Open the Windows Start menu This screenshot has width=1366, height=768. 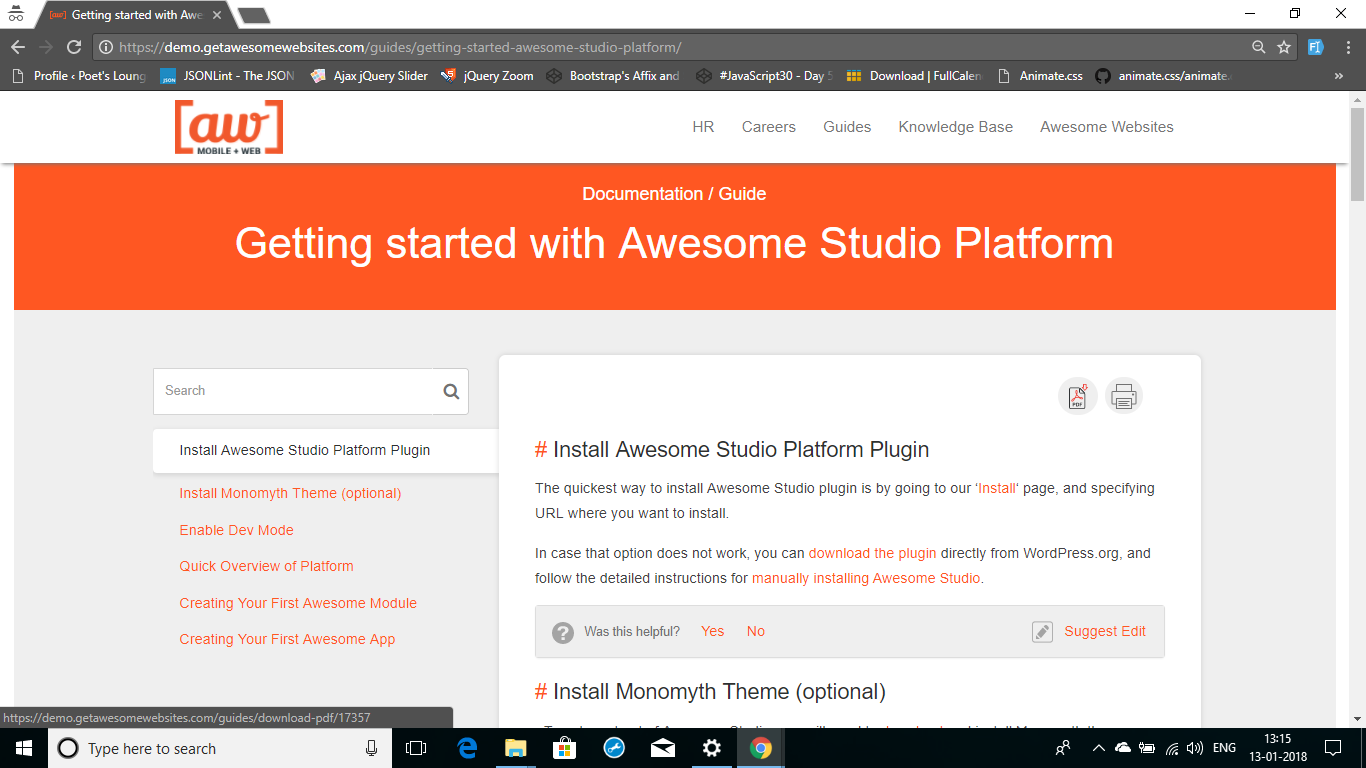[x=24, y=748]
